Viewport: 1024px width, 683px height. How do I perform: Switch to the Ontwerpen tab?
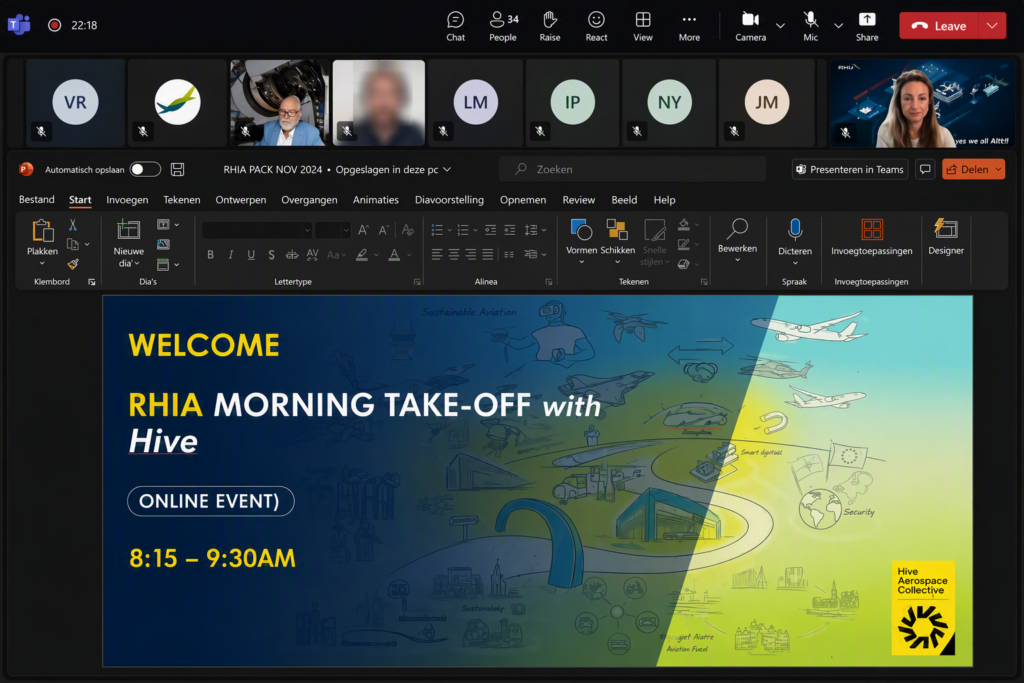click(x=241, y=200)
